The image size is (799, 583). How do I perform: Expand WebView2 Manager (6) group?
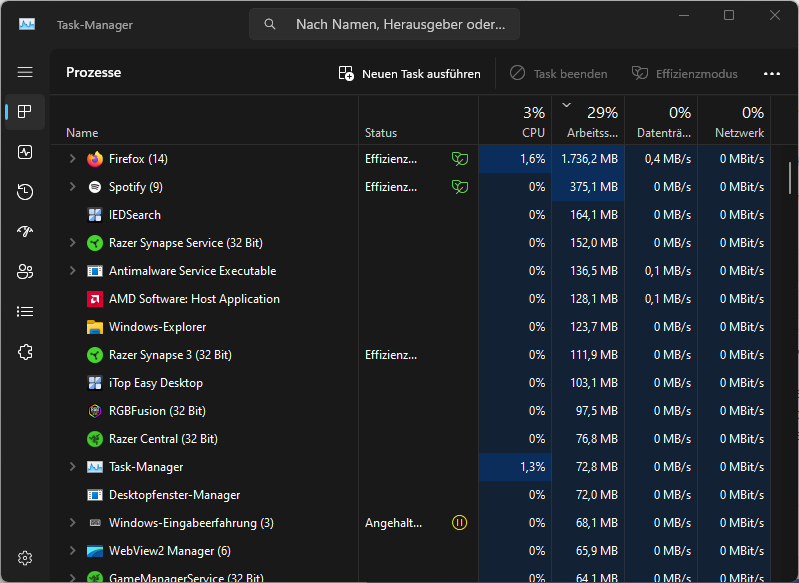click(72, 551)
